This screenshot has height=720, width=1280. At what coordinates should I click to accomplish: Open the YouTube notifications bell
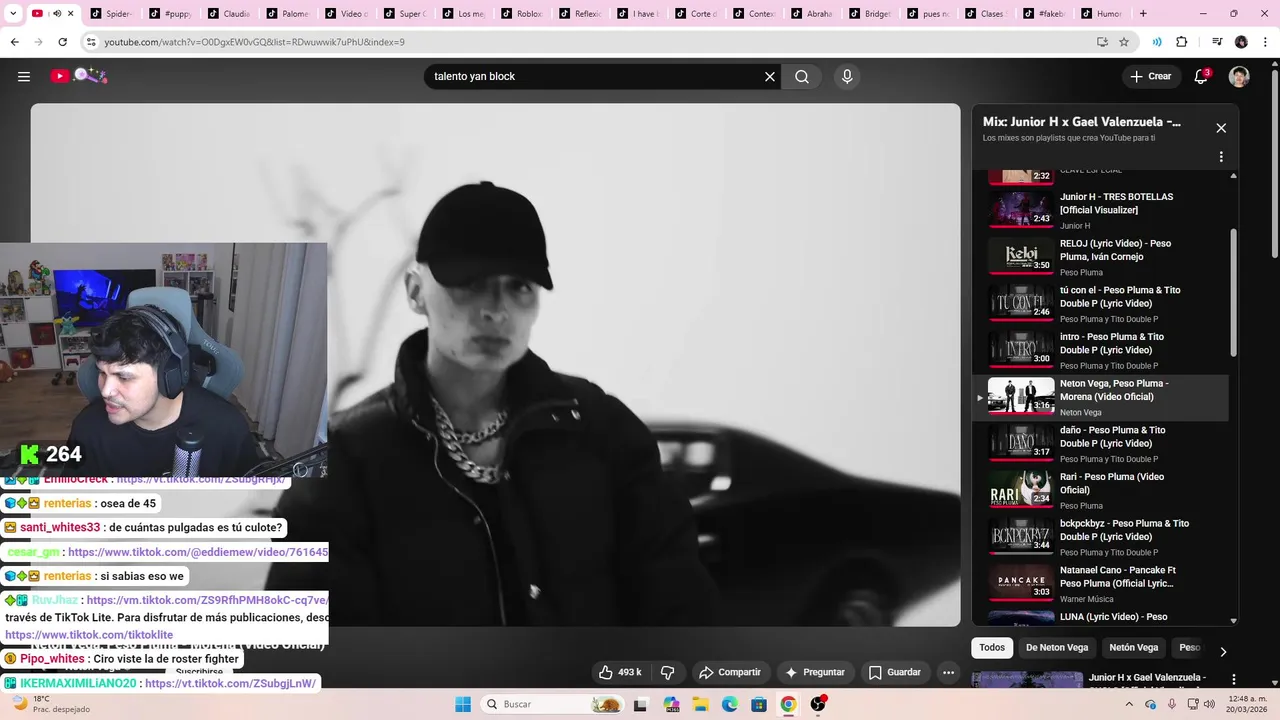[1202, 76]
